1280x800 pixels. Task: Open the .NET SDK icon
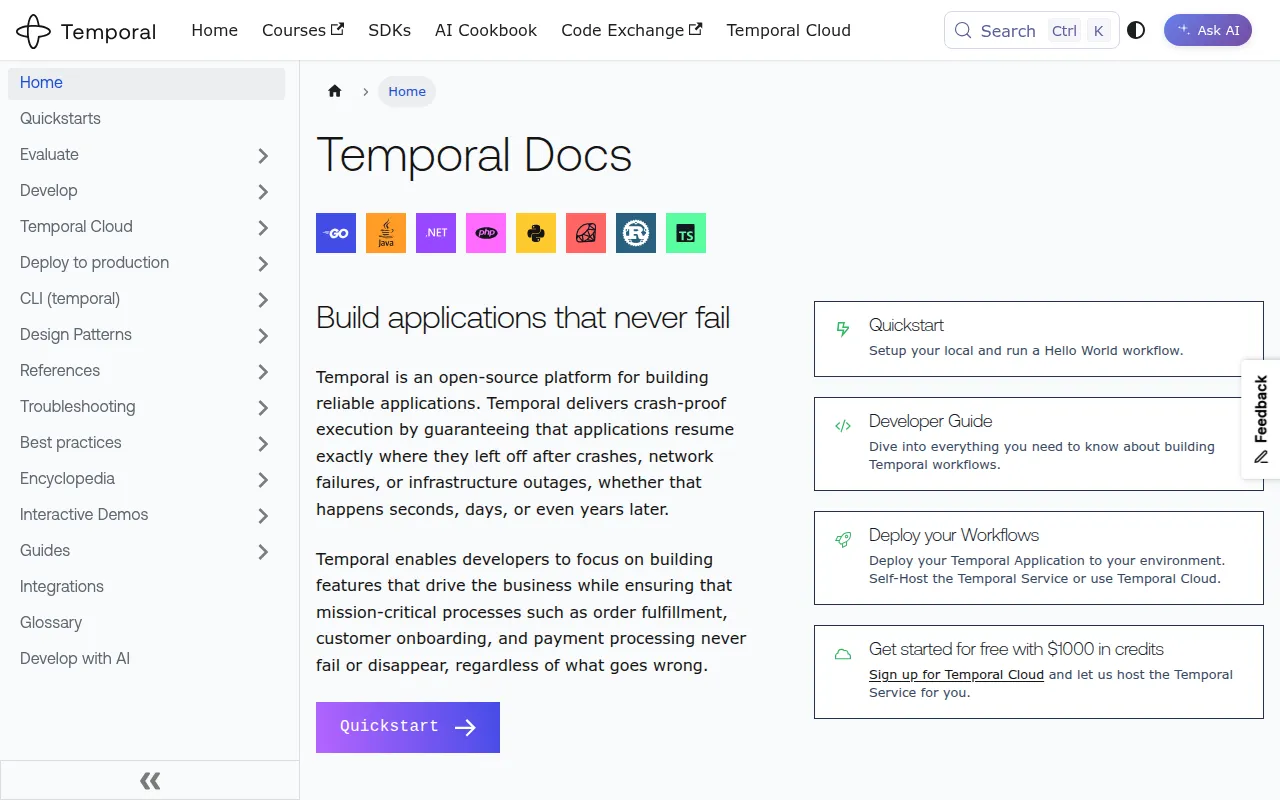(436, 233)
